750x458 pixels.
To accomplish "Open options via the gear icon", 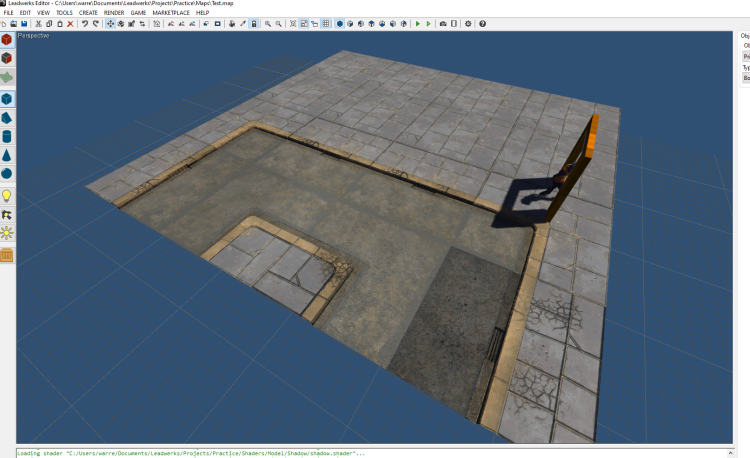I will 468,23.
